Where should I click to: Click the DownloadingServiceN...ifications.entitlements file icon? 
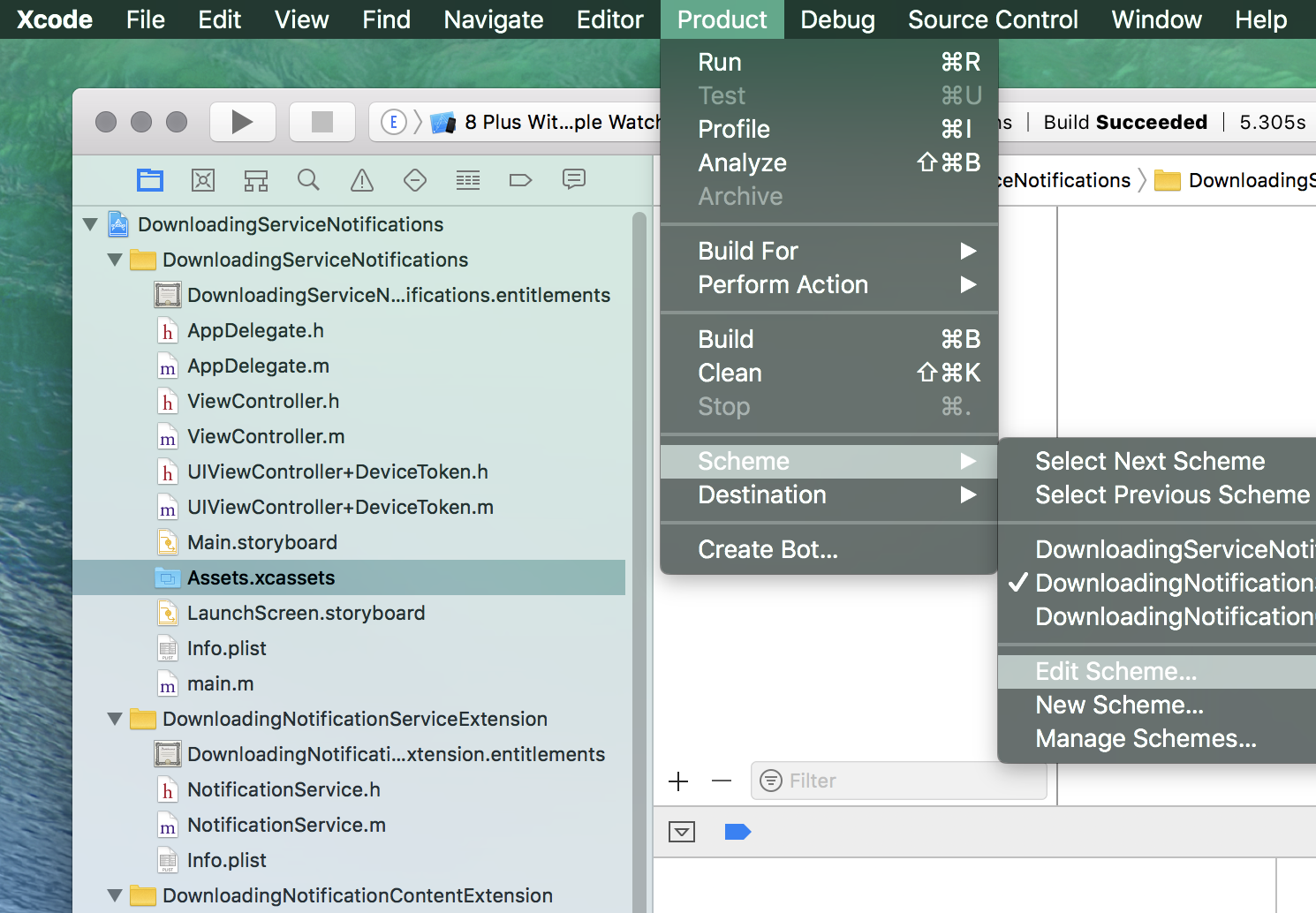tap(168, 295)
